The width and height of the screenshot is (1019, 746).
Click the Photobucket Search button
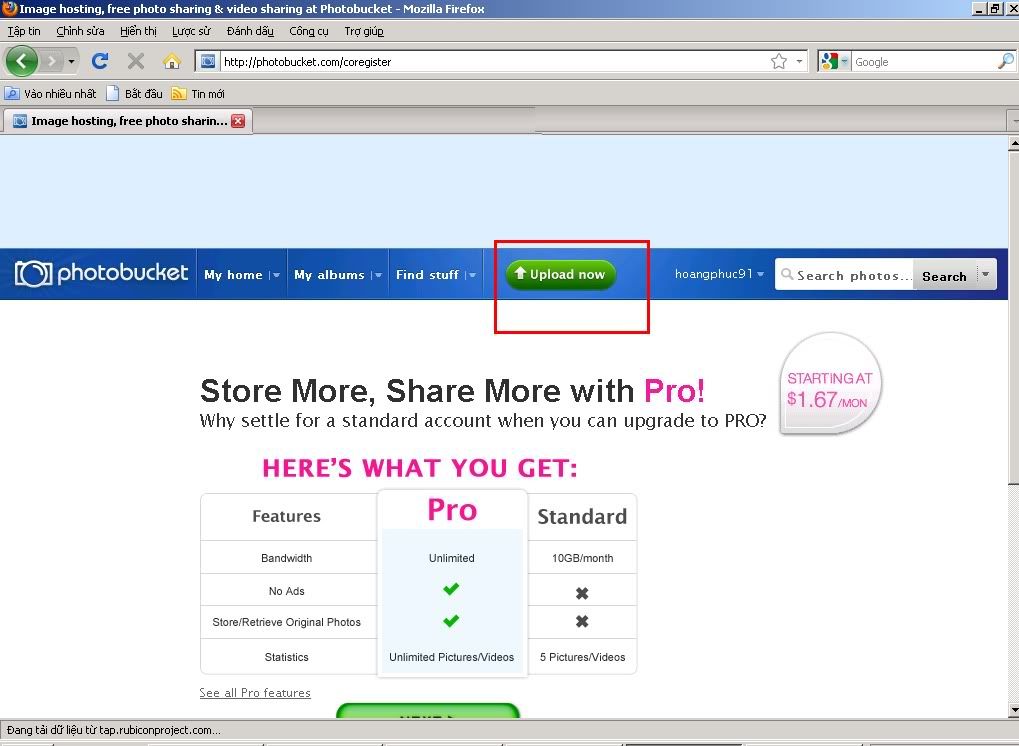click(944, 276)
